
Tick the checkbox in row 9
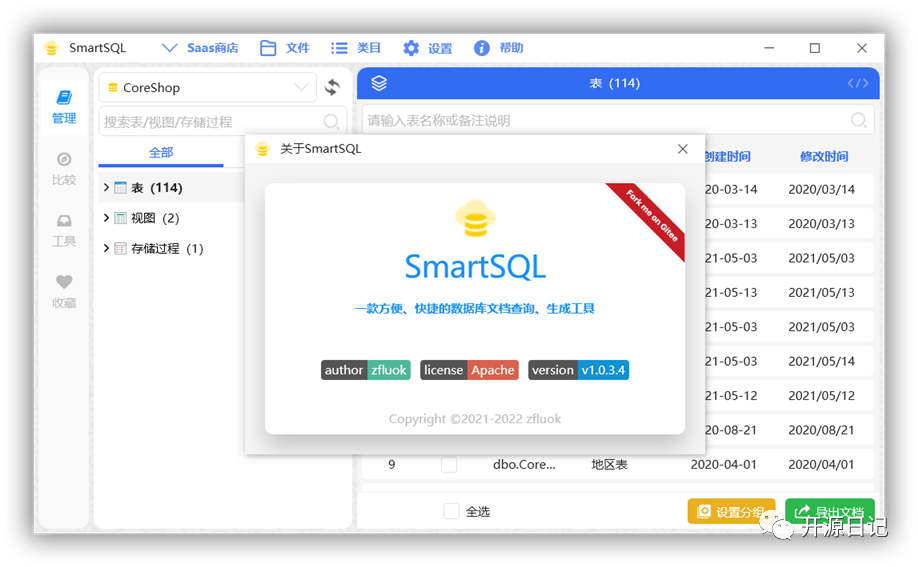pyautogui.click(x=449, y=464)
